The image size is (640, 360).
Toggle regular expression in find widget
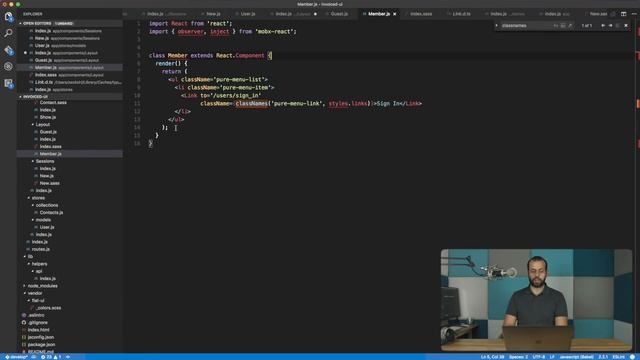point(570,25)
